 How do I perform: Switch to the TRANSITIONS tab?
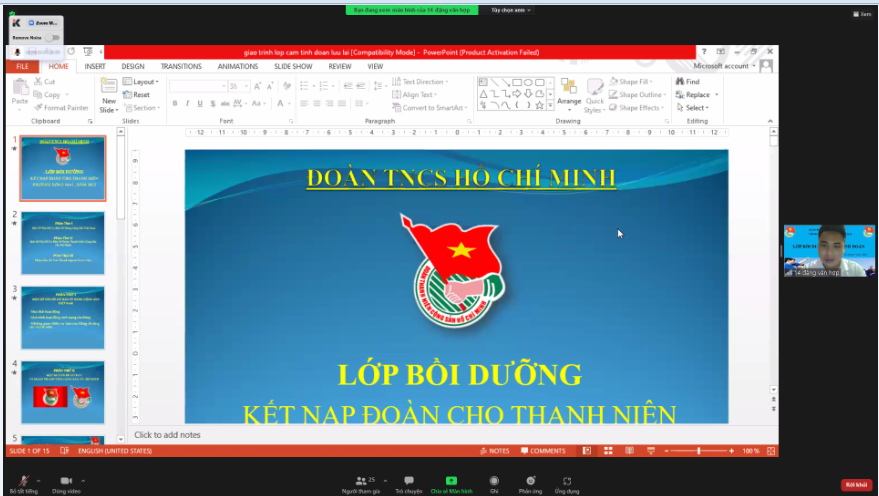click(x=181, y=66)
